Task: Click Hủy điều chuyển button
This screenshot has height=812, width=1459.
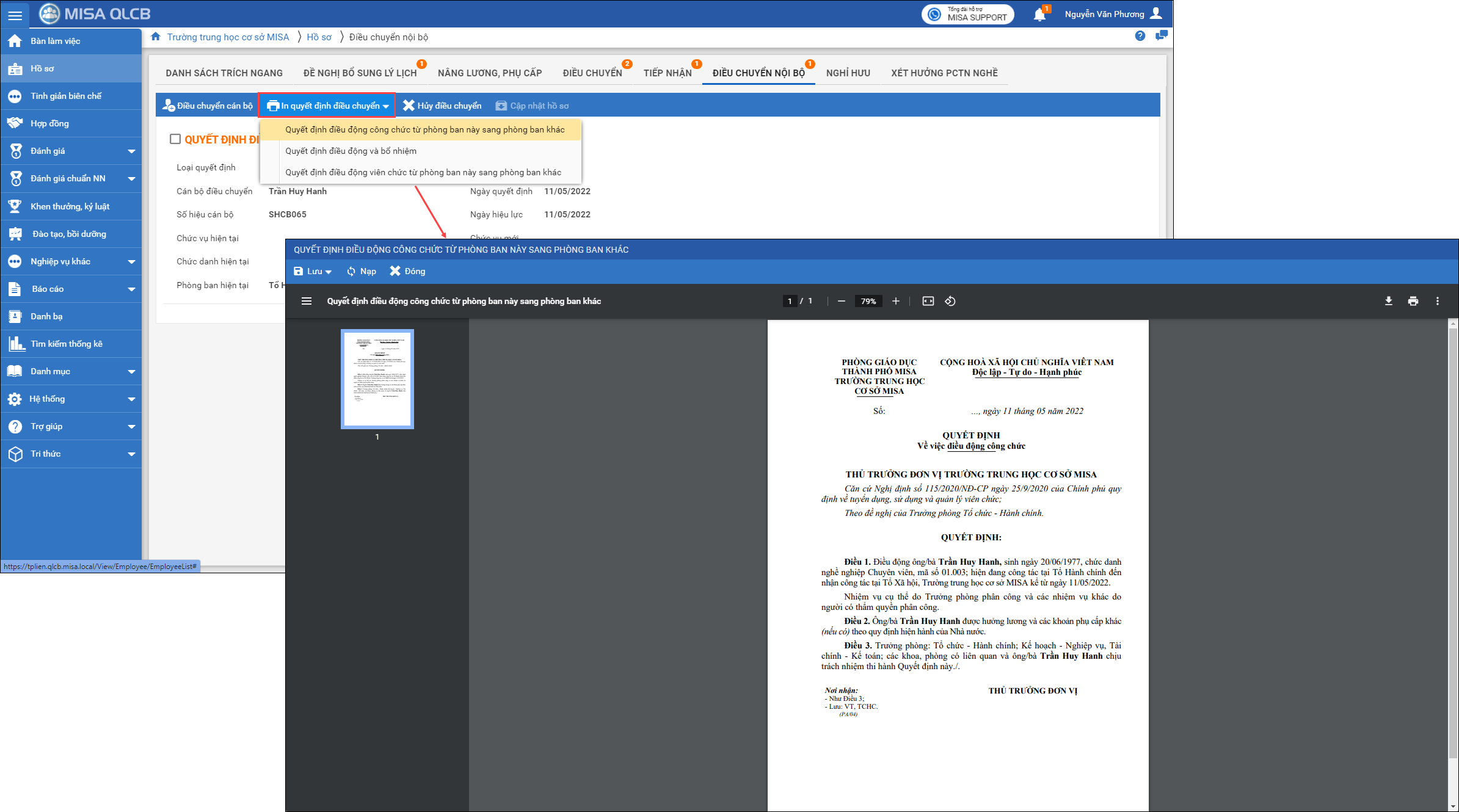Action: pyautogui.click(x=442, y=106)
